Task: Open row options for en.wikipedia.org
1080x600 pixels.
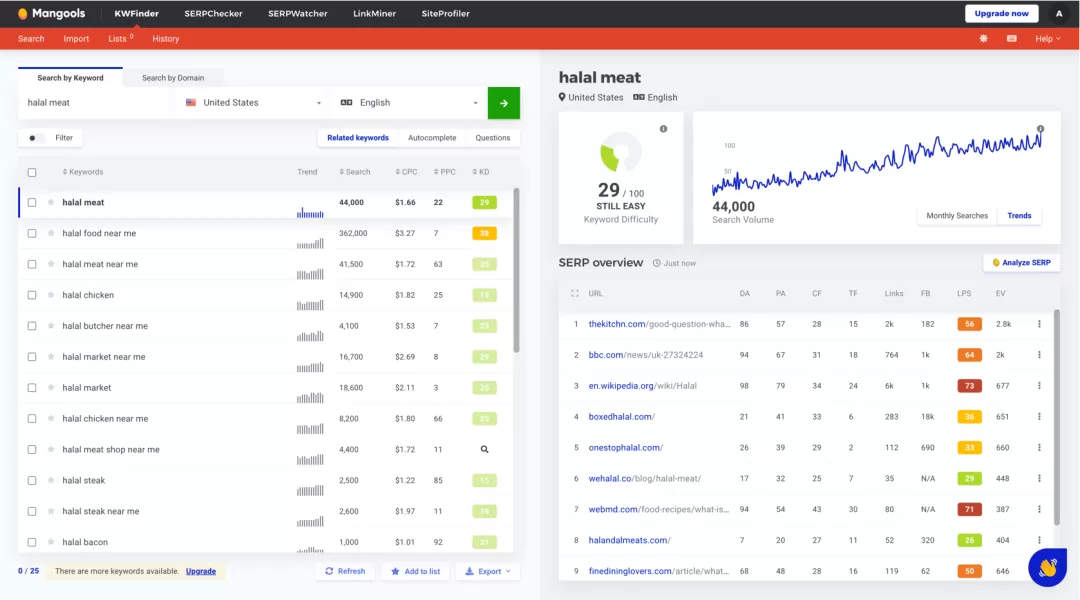Action: 1039,386
